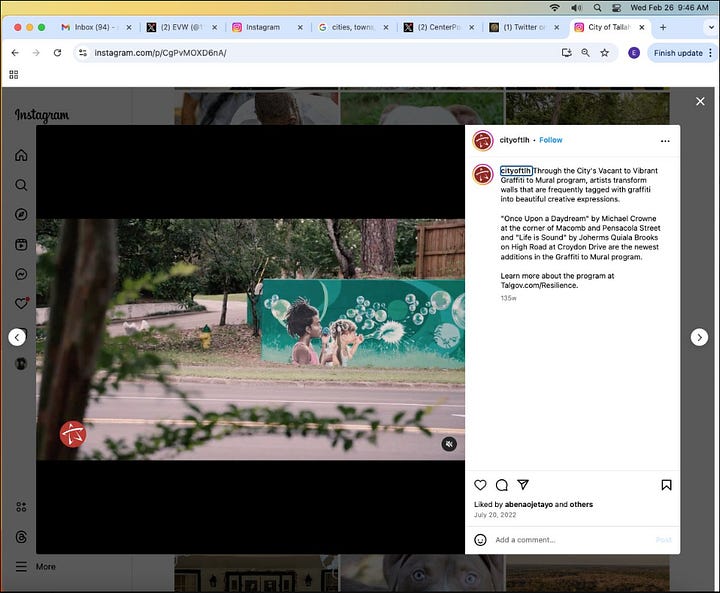Reload the current page
The height and width of the screenshot is (593, 720).
(57, 53)
